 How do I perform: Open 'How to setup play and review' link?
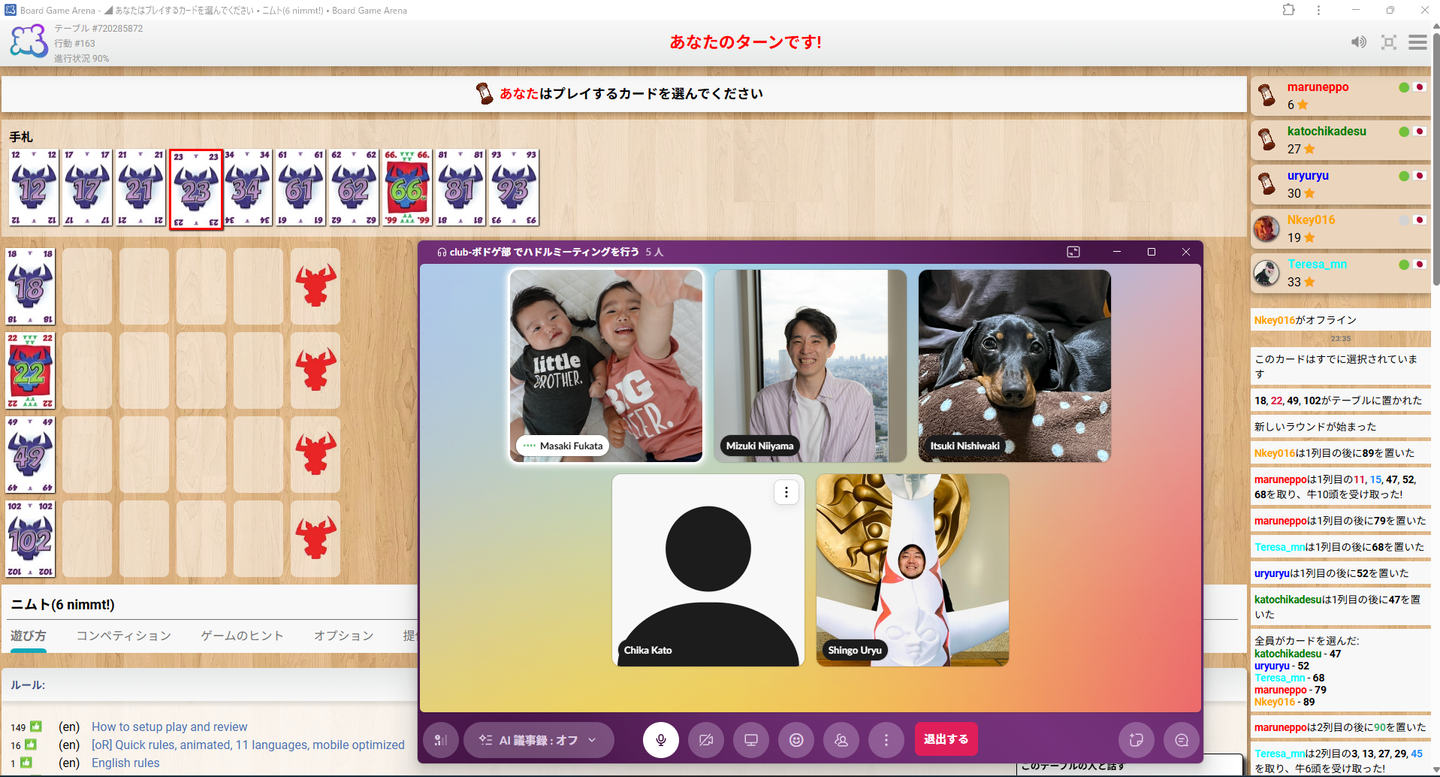tap(170, 727)
